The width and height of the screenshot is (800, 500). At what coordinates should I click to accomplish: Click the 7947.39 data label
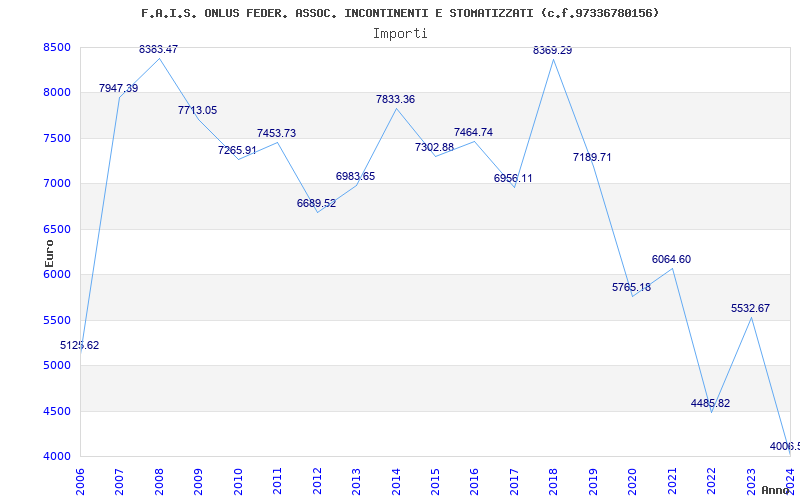point(118,88)
